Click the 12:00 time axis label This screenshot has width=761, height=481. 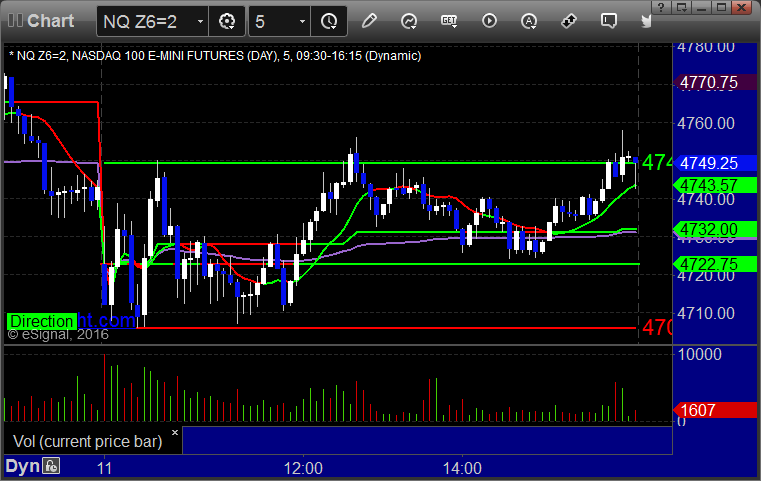tap(303, 468)
